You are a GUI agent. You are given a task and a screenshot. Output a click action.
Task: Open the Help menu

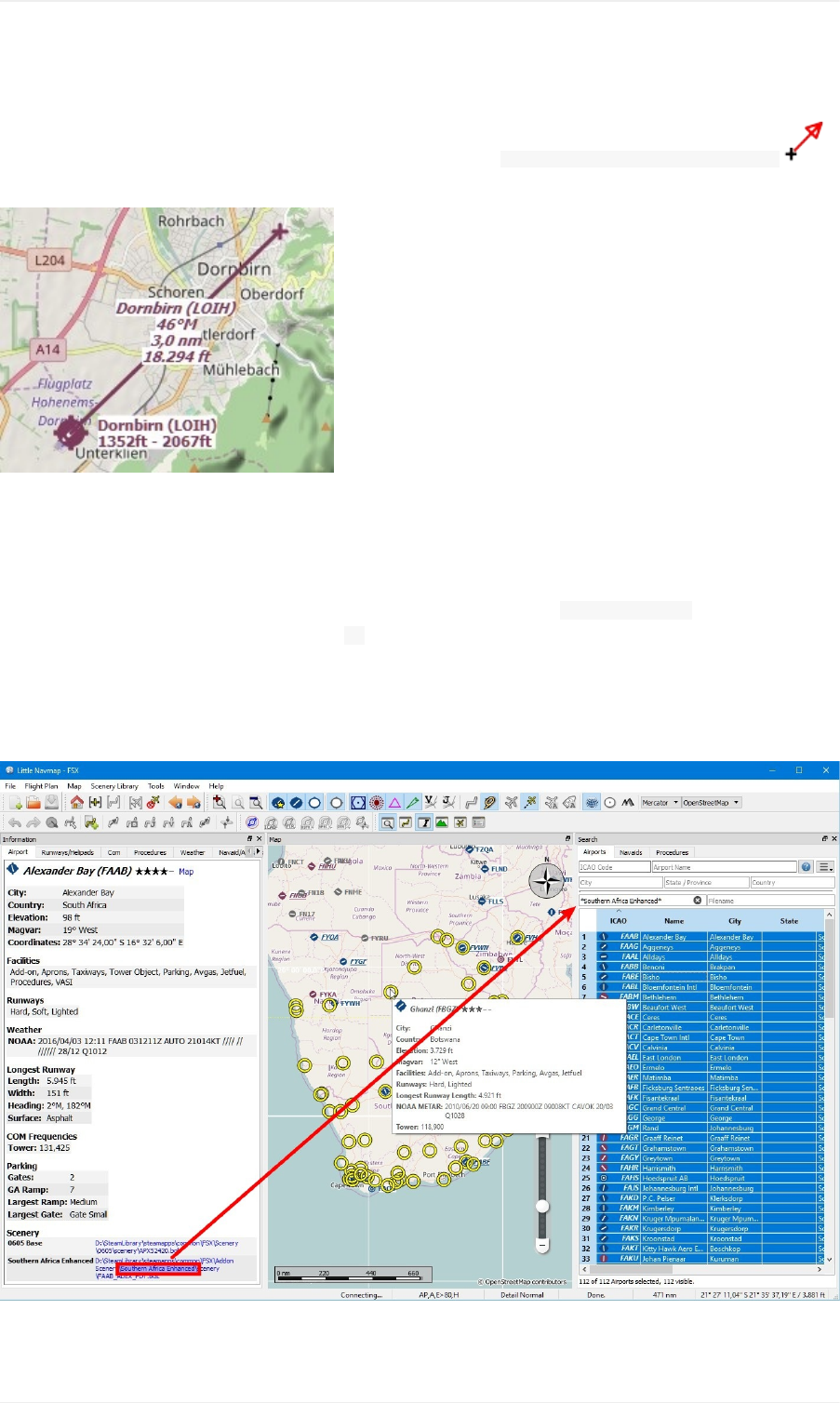click(x=216, y=786)
